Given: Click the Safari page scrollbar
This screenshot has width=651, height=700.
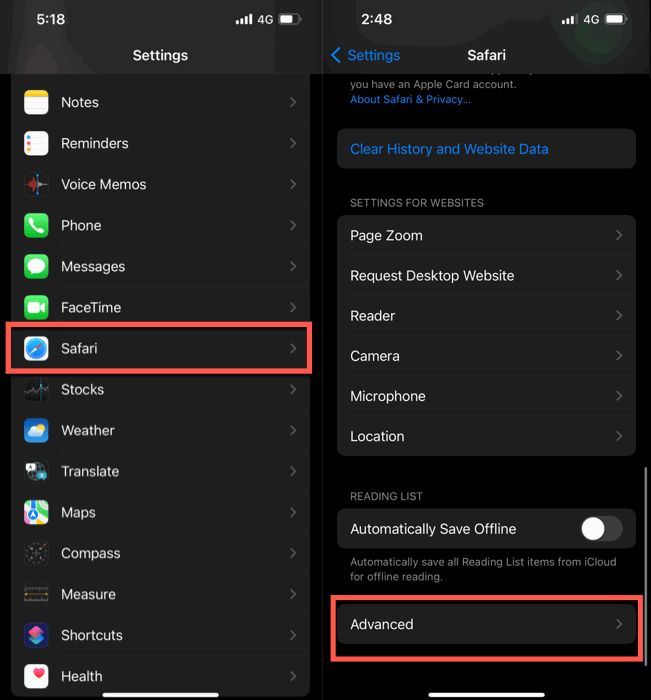Looking at the screenshot, I should click(646, 566).
